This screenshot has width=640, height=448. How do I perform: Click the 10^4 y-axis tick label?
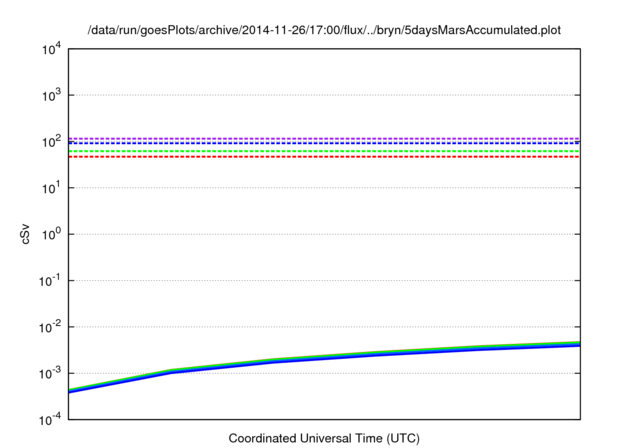[x=51, y=49]
